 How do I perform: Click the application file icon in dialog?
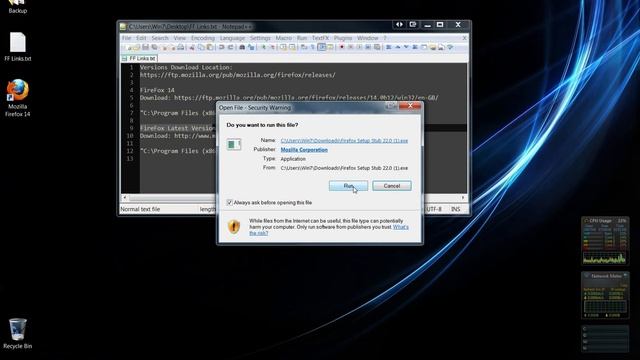(234, 144)
